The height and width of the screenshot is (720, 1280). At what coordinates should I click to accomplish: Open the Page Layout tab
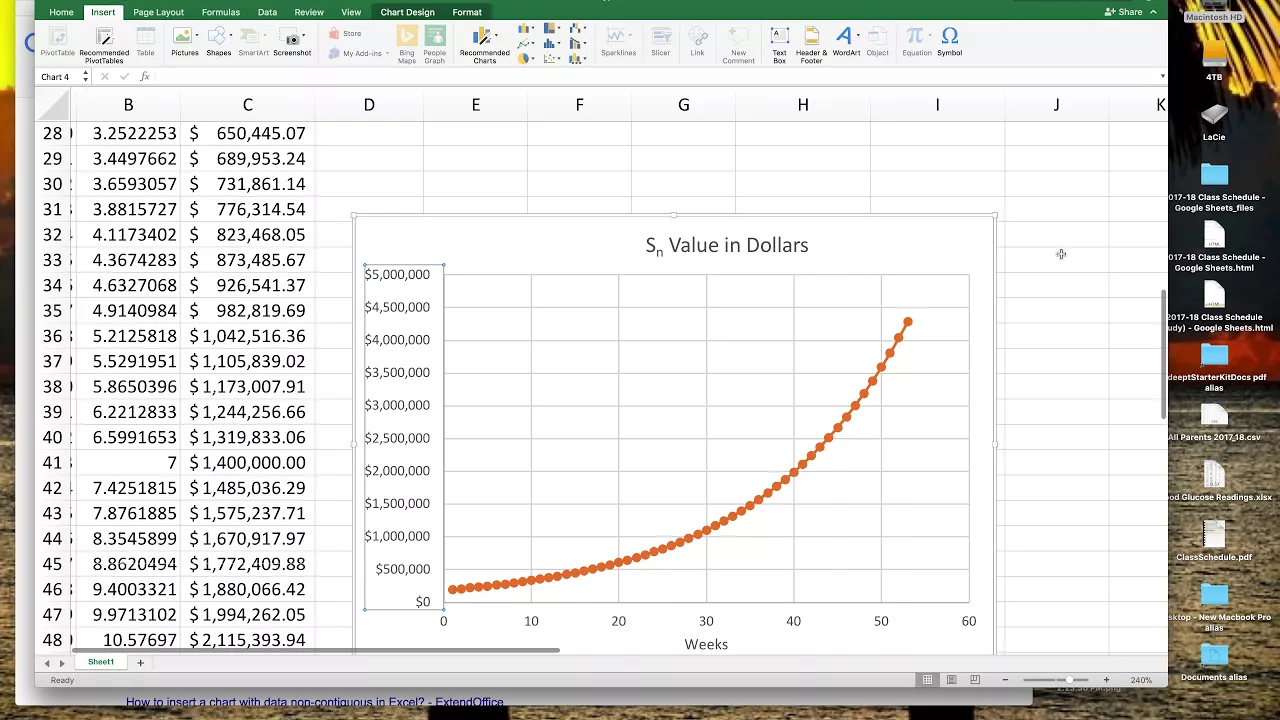158,12
